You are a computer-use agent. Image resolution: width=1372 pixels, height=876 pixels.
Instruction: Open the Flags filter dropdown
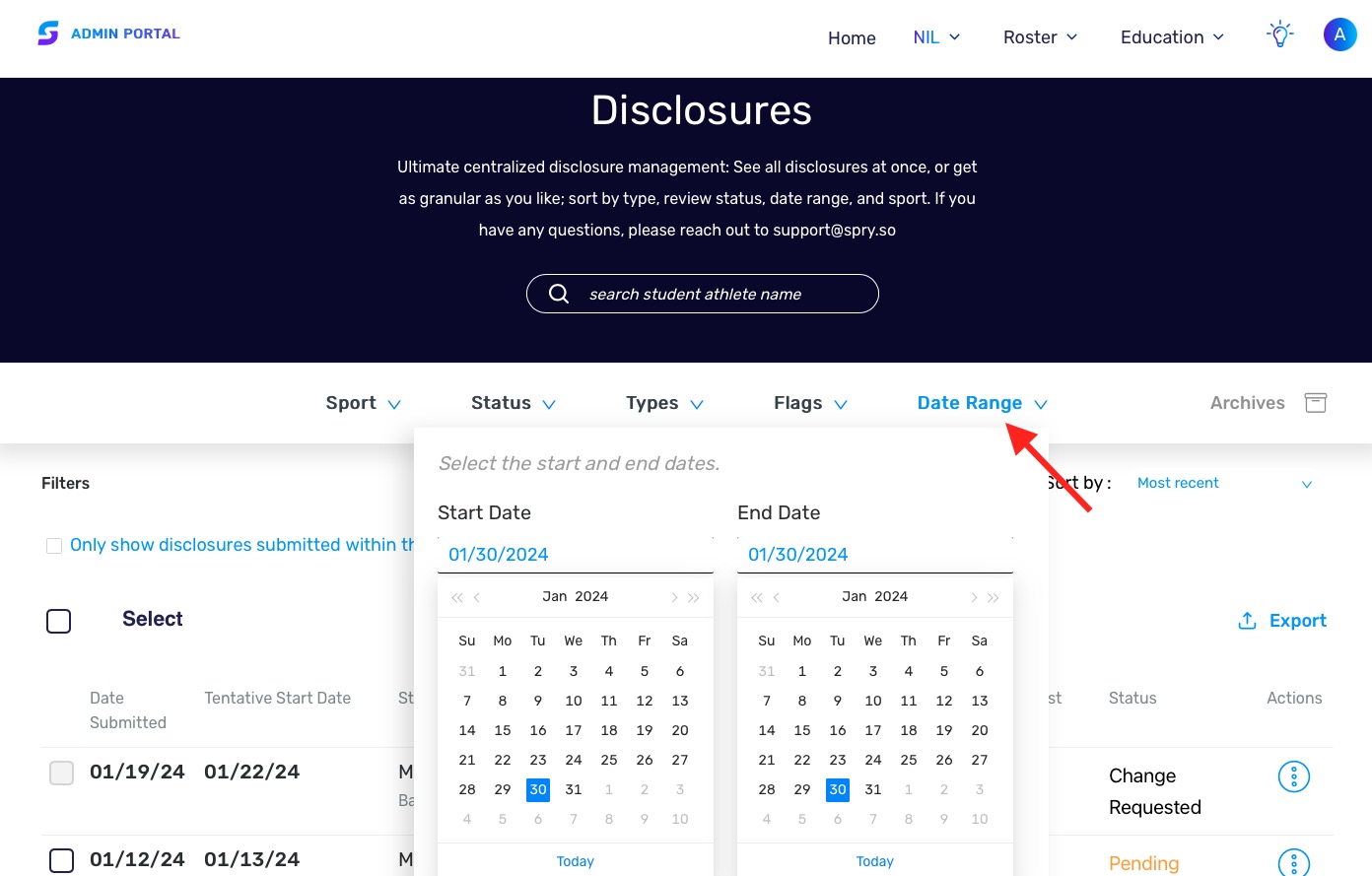click(811, 403)
